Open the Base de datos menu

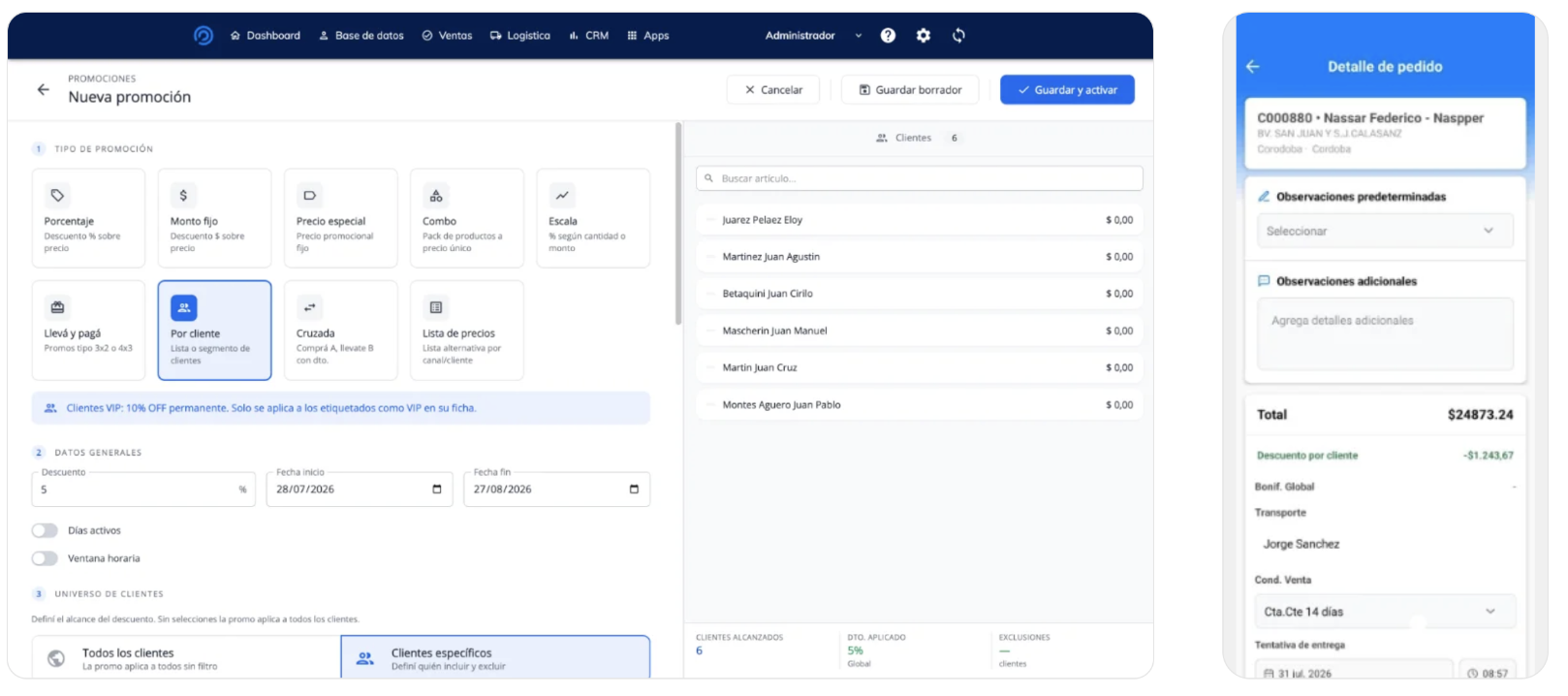(361, 36)
